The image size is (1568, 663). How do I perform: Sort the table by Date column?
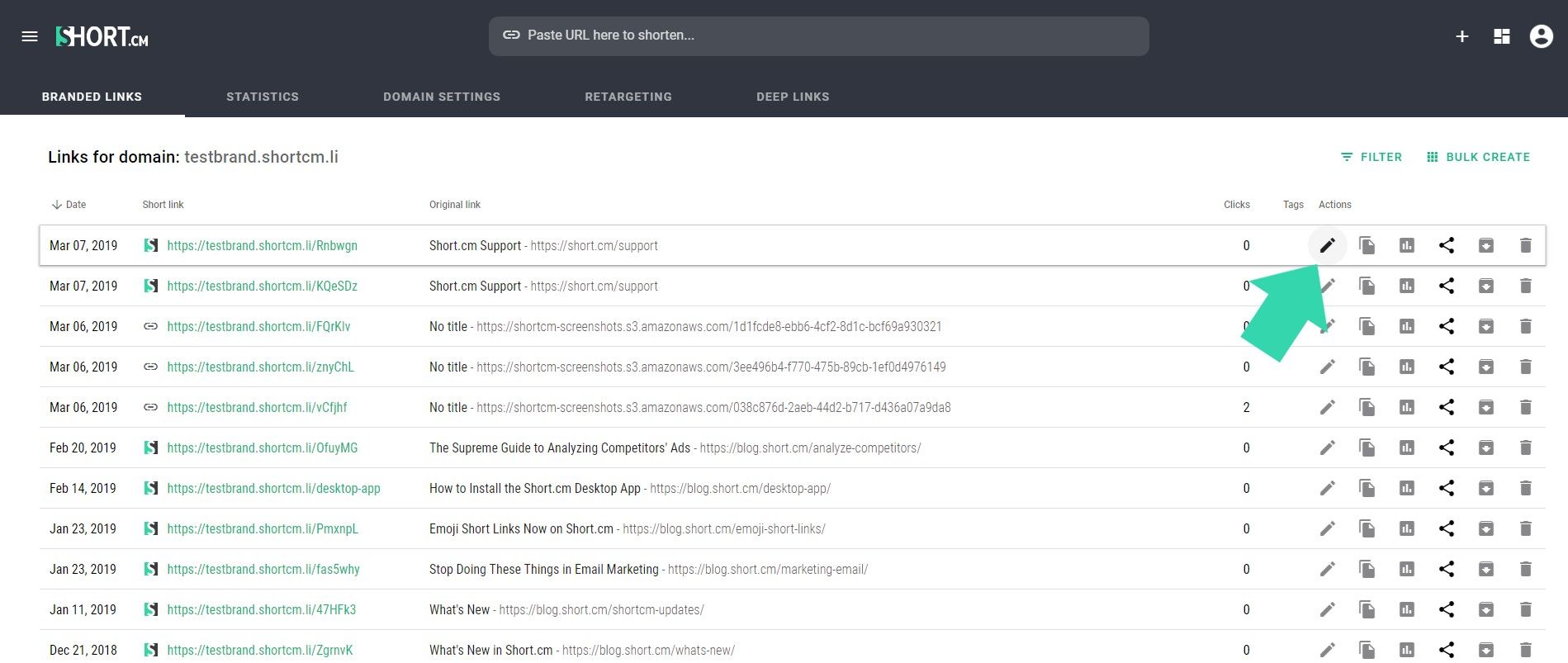click(69, 205)
